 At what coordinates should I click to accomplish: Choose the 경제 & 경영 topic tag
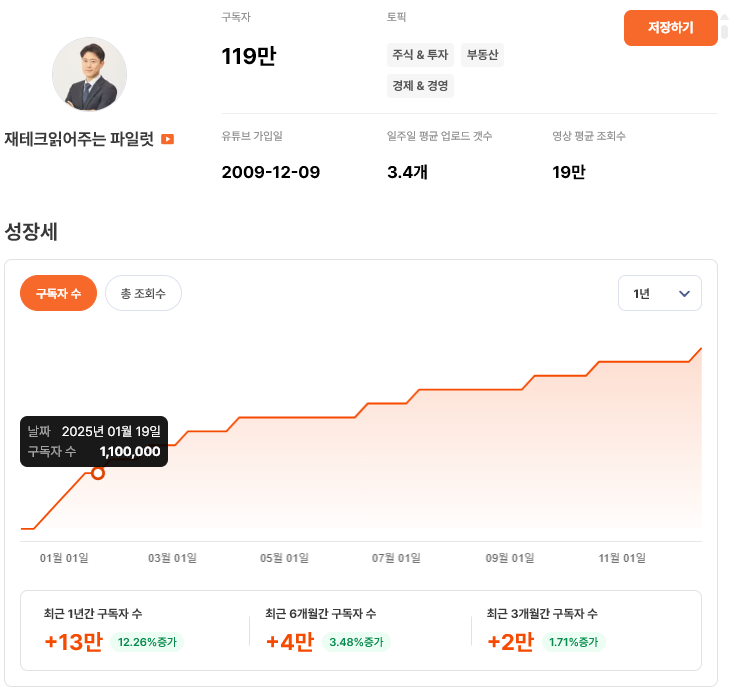pos(420,86)
